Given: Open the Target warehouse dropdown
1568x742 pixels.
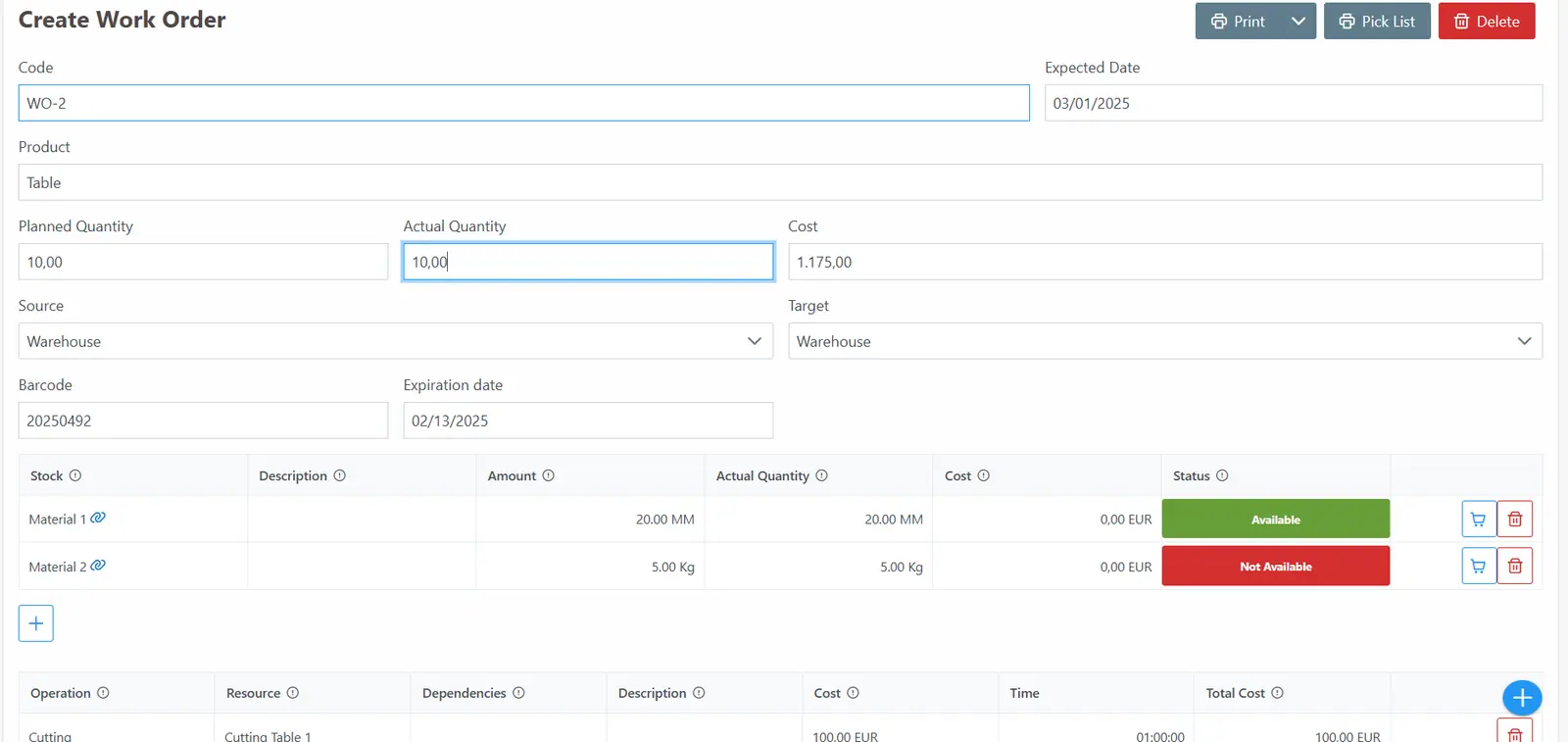Looking at the screenshot, I should (x=1165, y=341).
